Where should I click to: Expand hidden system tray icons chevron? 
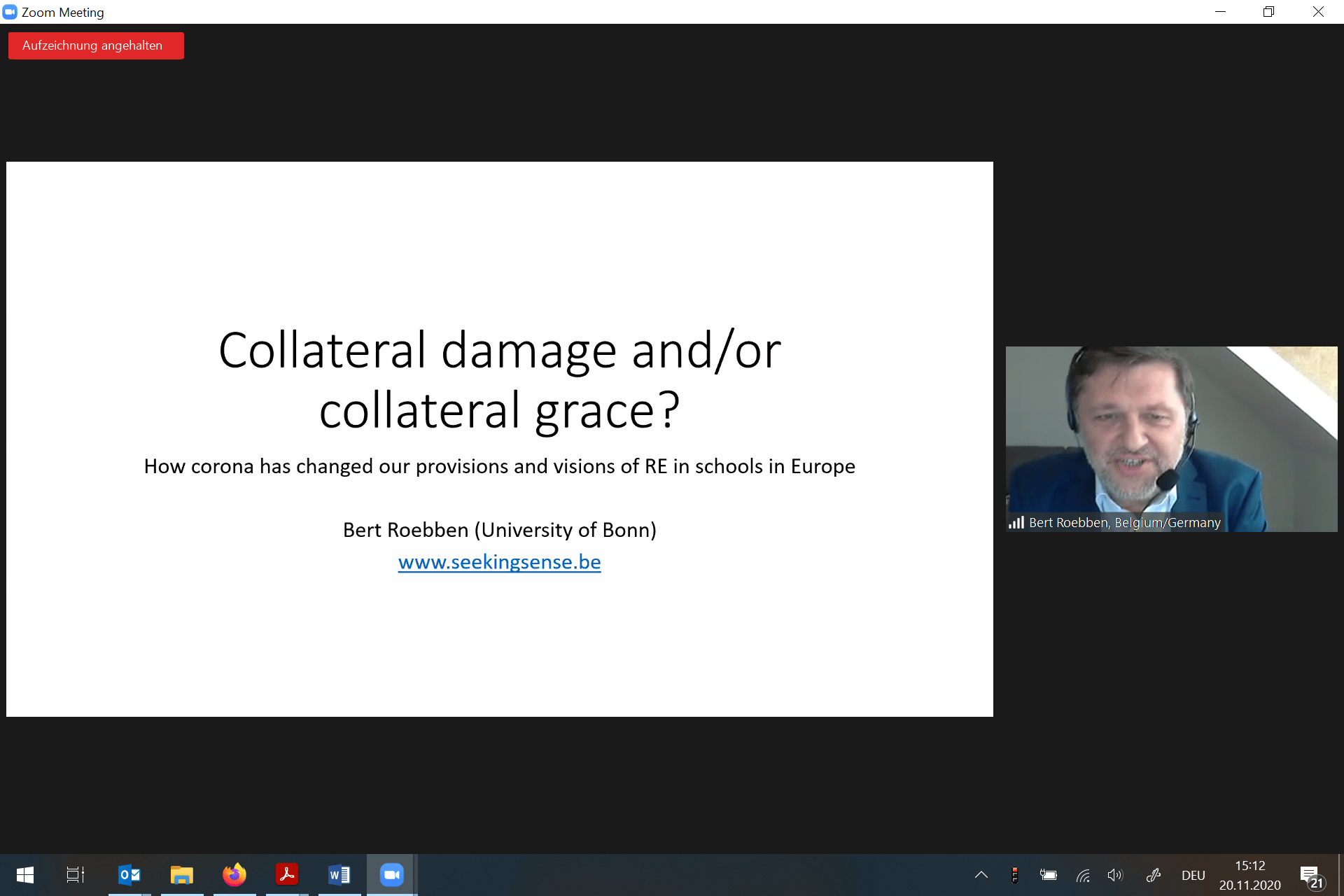click(x=981, y=875)
